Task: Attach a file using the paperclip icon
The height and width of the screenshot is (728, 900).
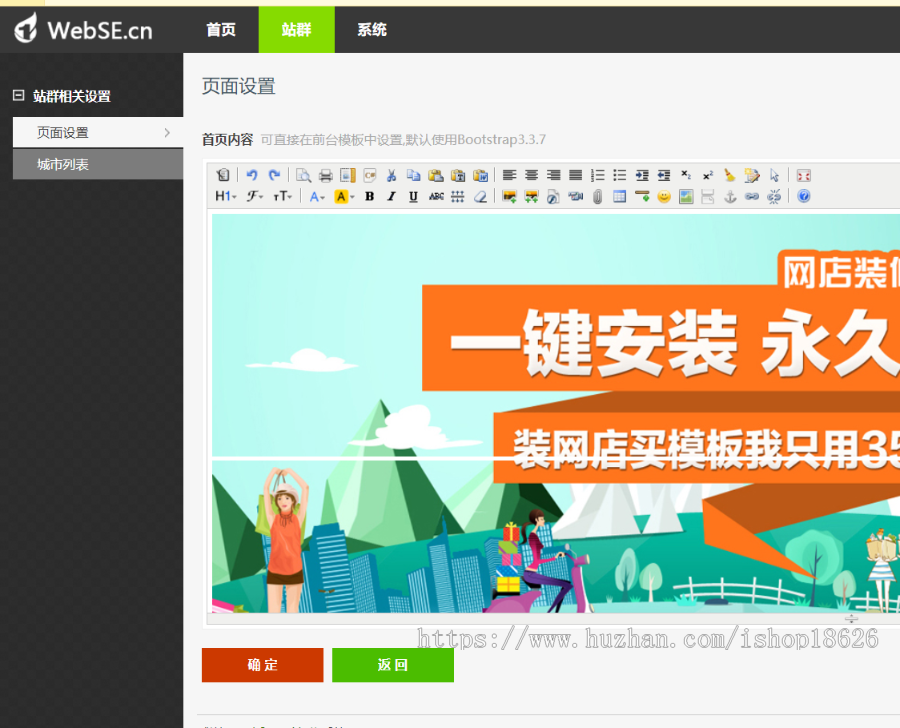Action: [x=598, y=196]
